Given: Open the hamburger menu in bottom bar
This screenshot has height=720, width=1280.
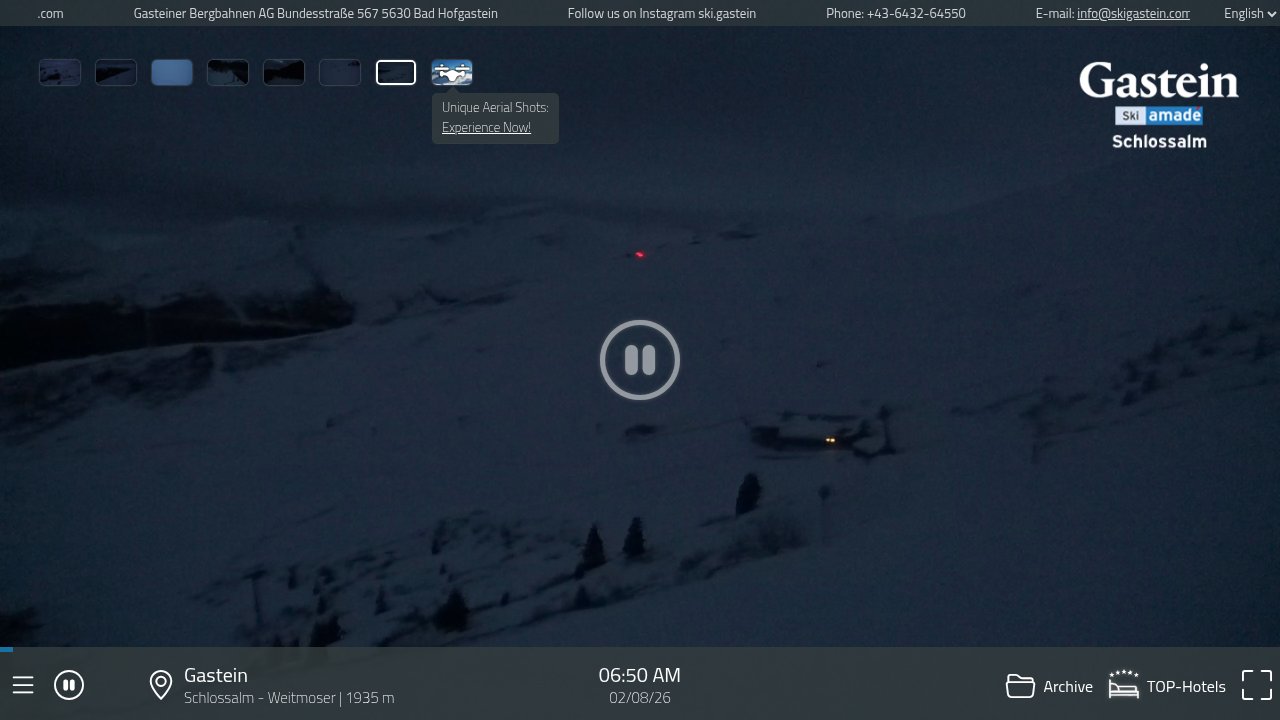Looking at the screenshot, I should click(23, 685).
